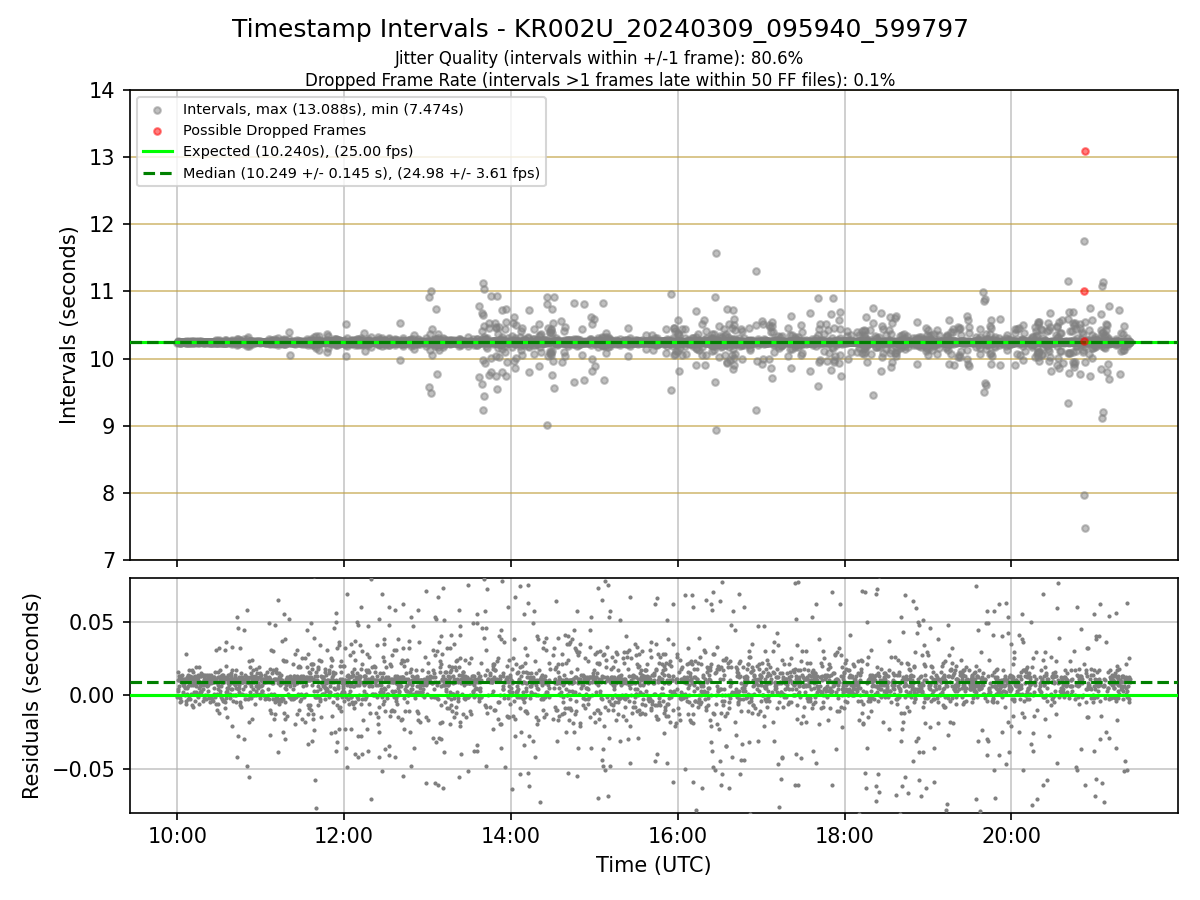Click the 'Expected (10.240s), (25.00 fps)' legend entry
This screenshot has height=900, width=1200.
coord(298,151)
